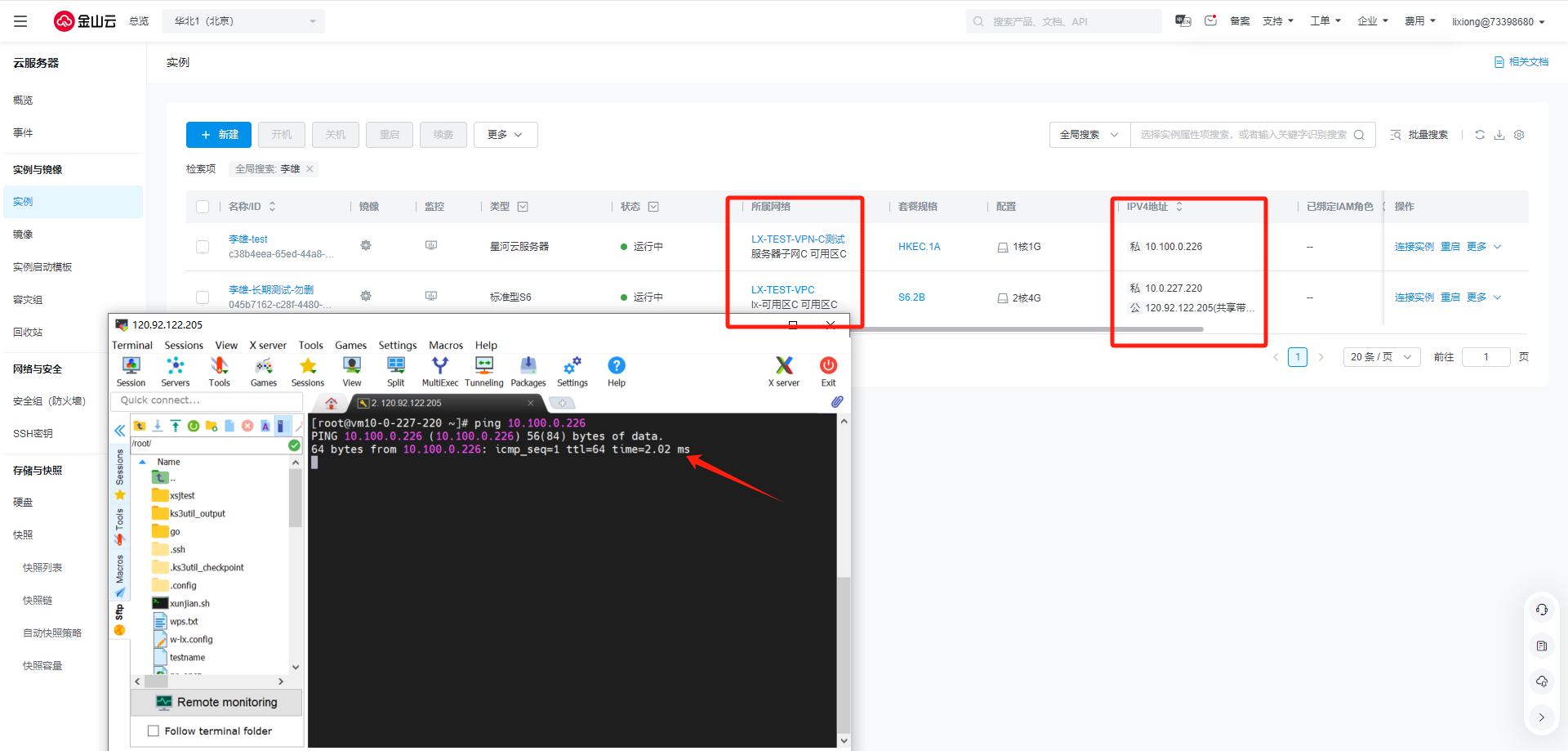Open the MultiExec tool in MobaXterm
Image resolution: width=1568 pixels, height=751 pixels.
(439, 371)
